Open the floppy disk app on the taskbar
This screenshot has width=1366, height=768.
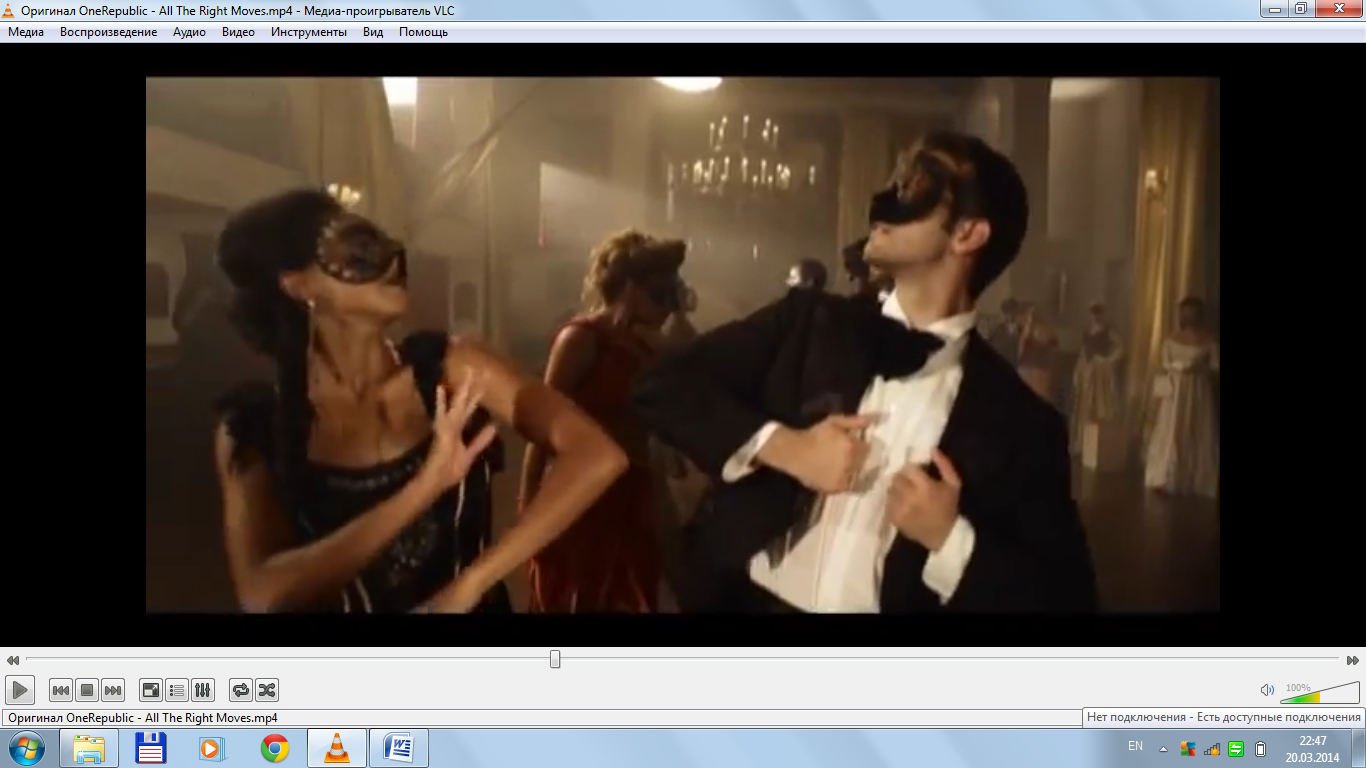pyautogui.click(x=151, y=748)
